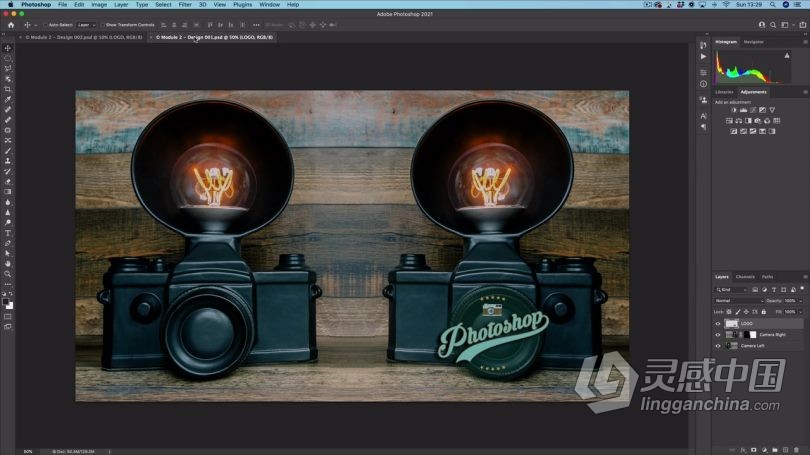Image resolution: width=810 pixels, height=455 pixels.
Task: Toggle lock all padlock icon
Action: click(764, 312)
